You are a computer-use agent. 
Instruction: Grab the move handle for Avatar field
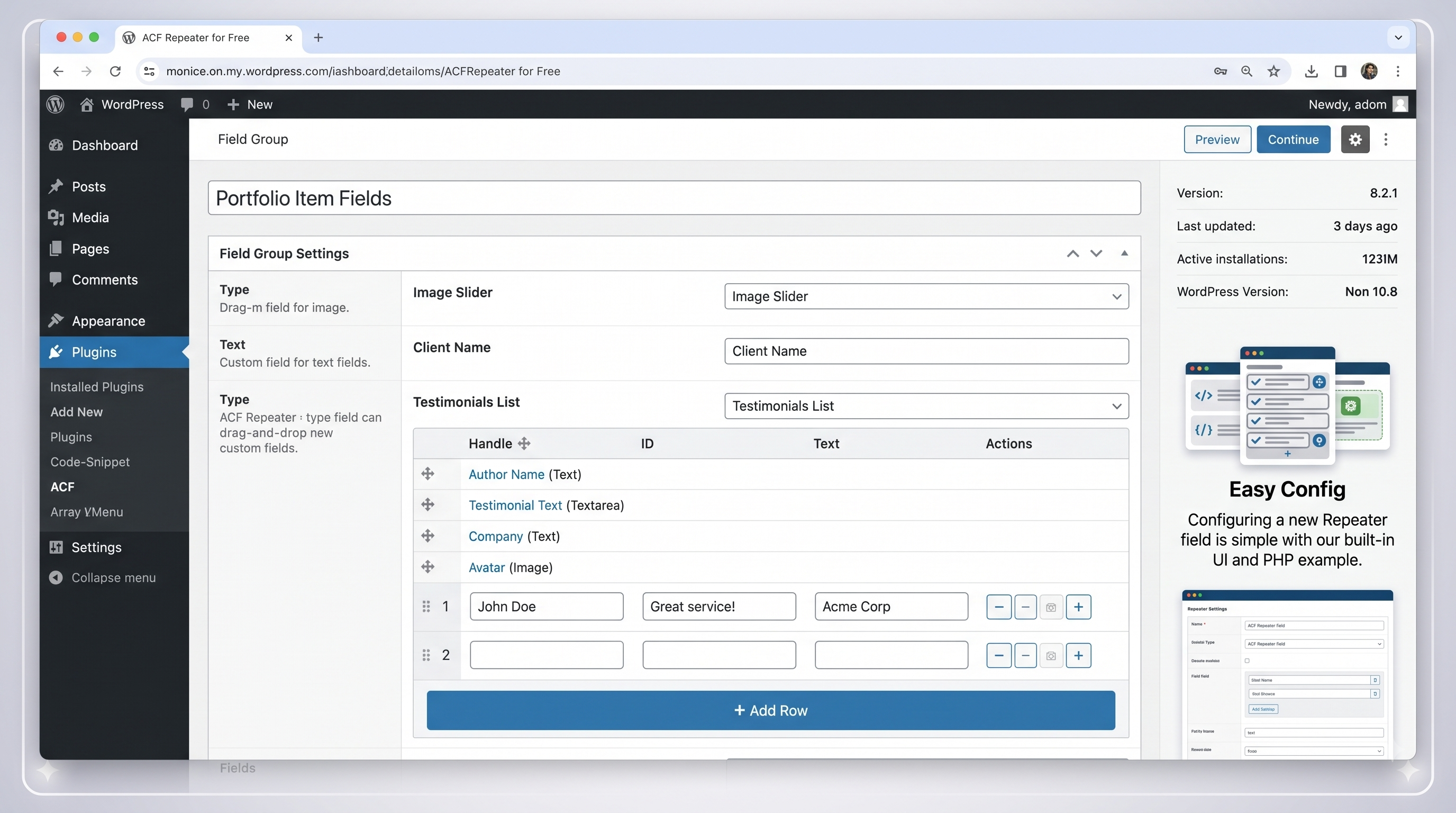[428, 566]
